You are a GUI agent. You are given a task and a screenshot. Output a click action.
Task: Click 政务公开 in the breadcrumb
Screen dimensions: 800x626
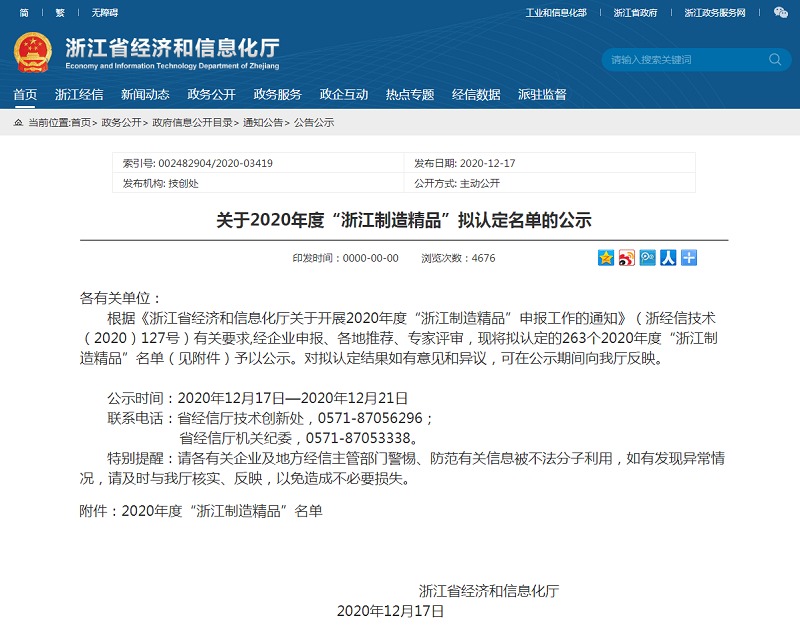click(x=121, y=122)
